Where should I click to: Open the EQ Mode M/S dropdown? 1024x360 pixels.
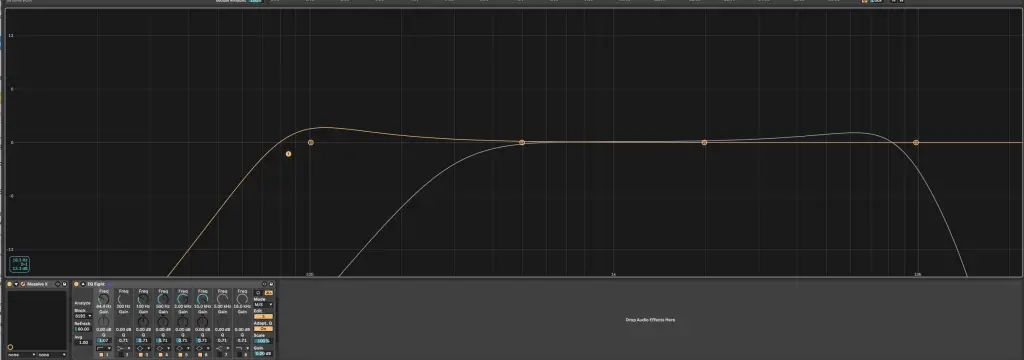[x=263, y=304]
